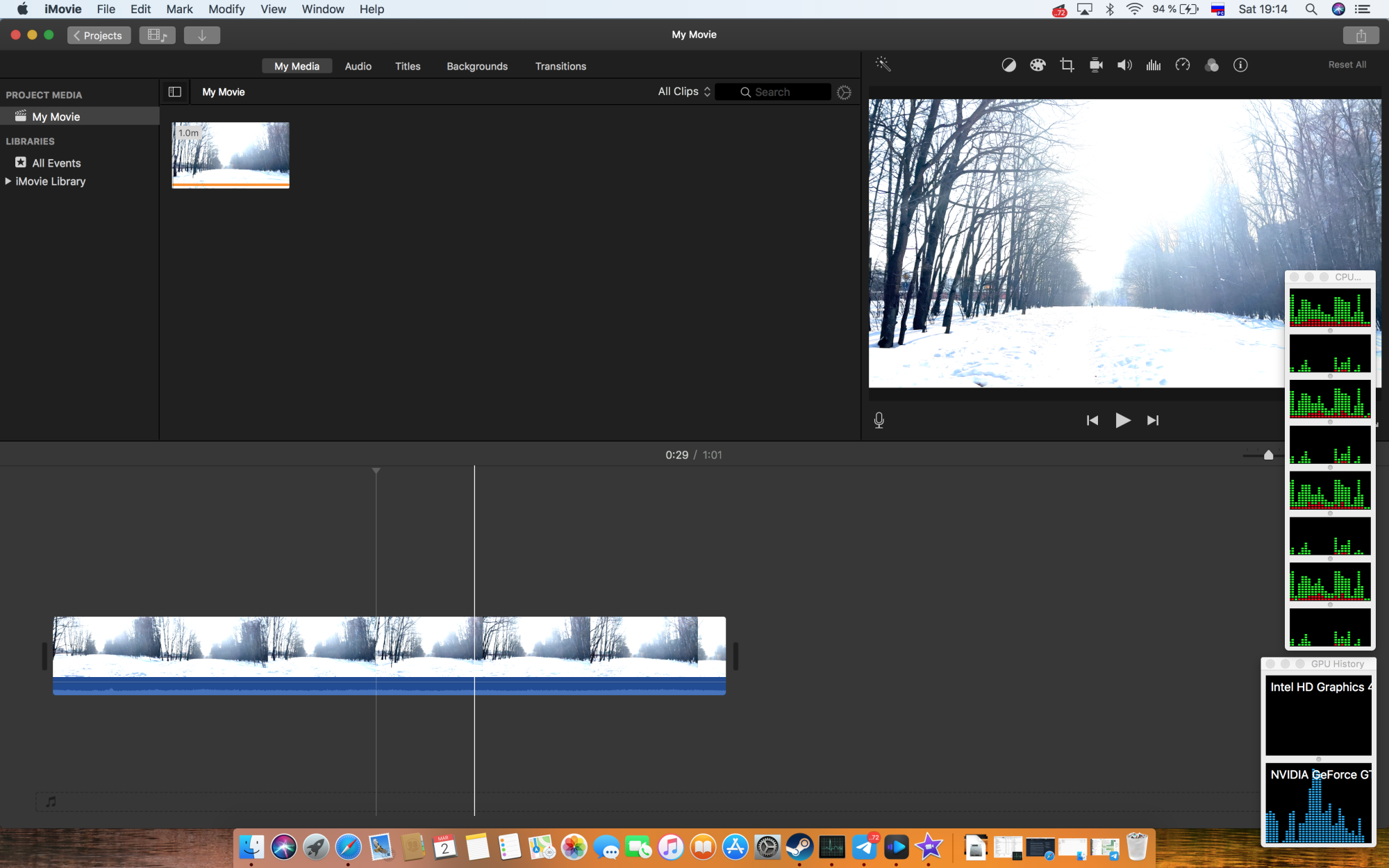The width and height of the screenshot is (1389, 868).
Task: Open noise reduction and equalizer
Action: point(1154,65)
